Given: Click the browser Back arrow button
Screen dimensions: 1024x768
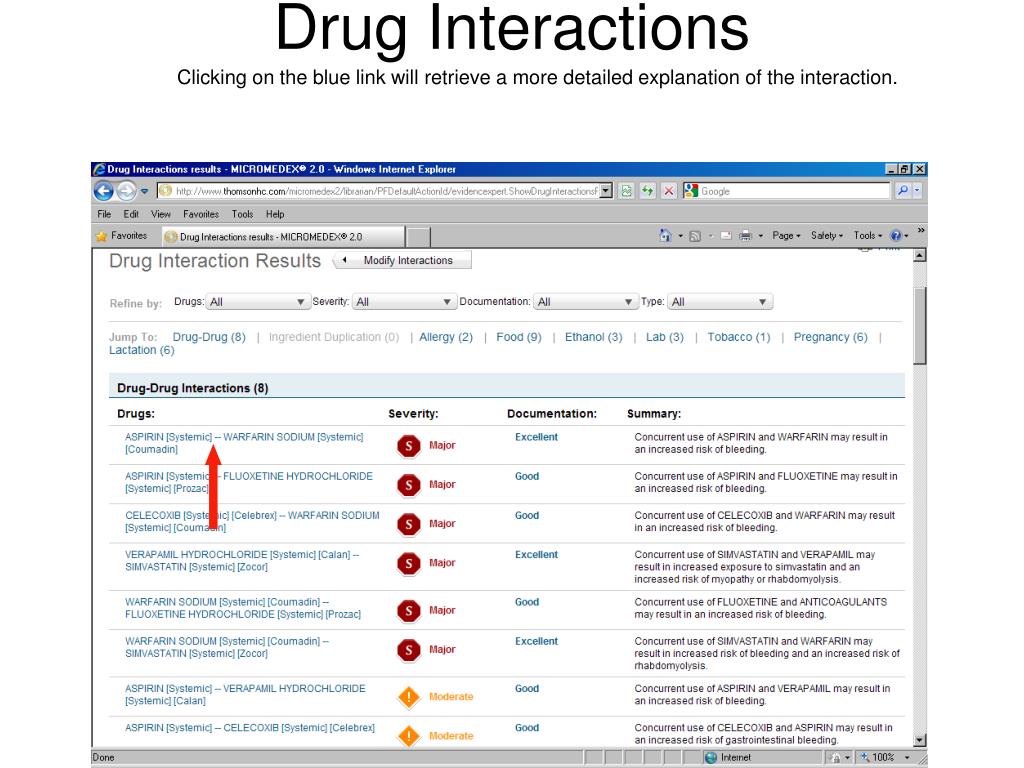Looking at the screenshot, I should [x=103, y=191].
